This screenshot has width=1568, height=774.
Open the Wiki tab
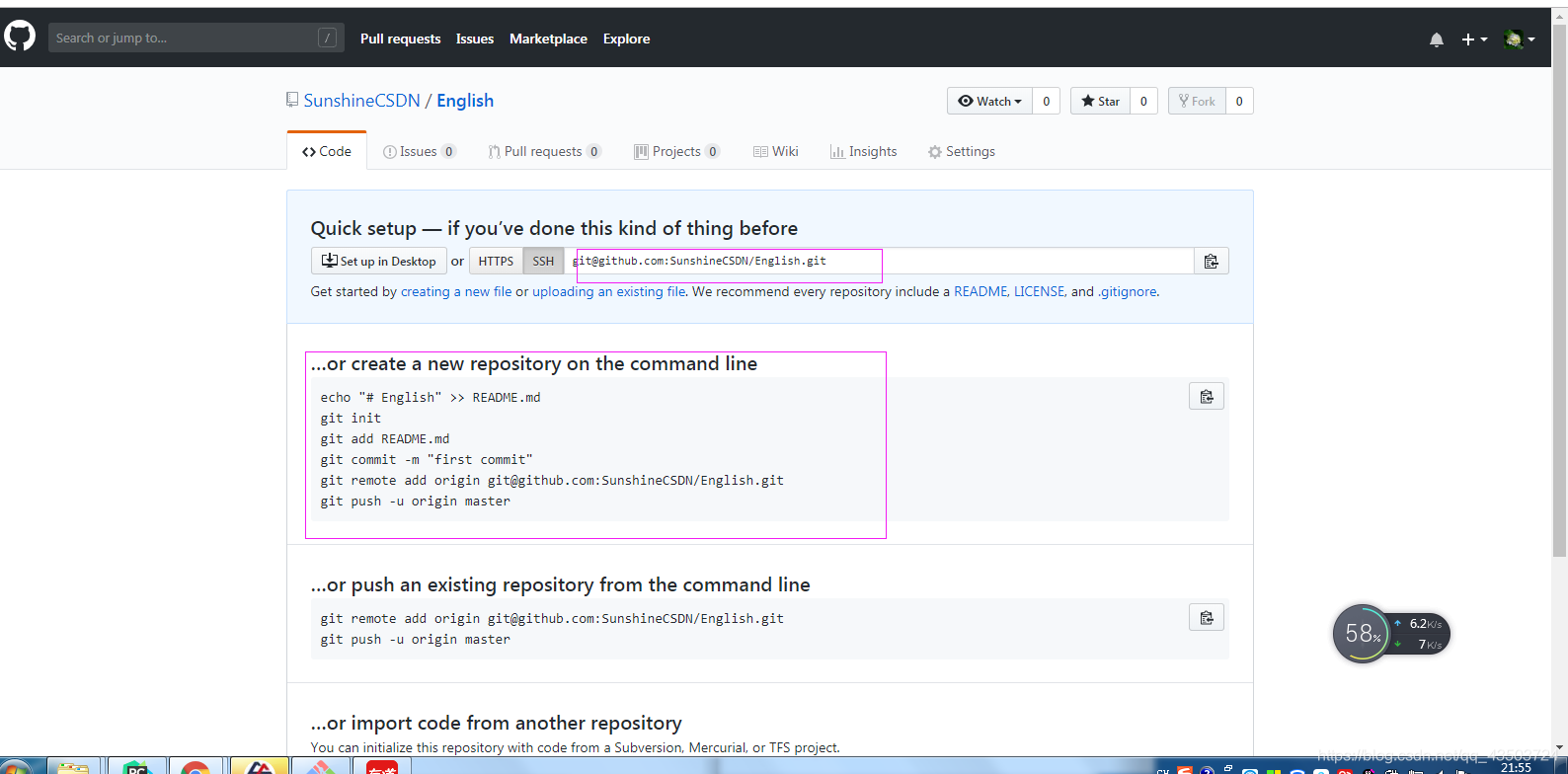click(x=775, y=151)
